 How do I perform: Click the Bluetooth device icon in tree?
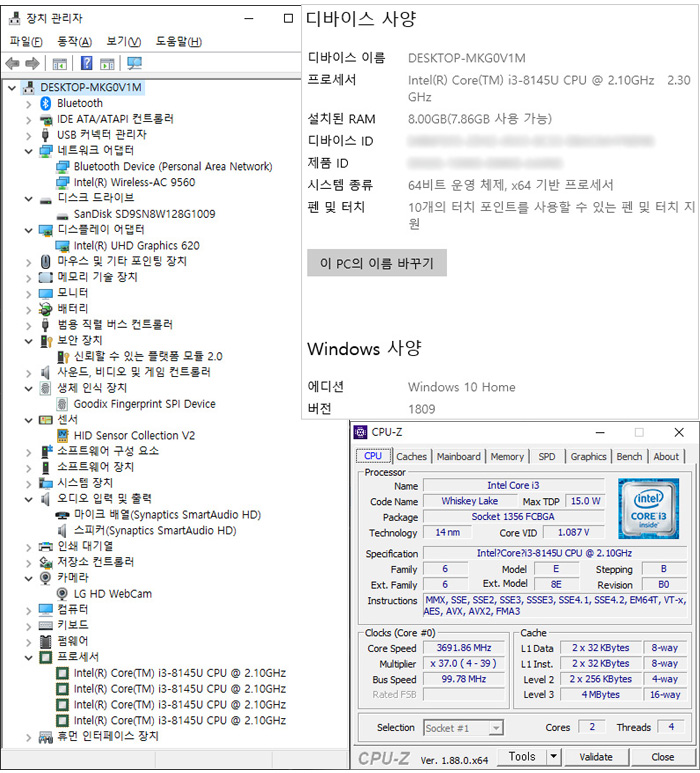pos(45,103)
